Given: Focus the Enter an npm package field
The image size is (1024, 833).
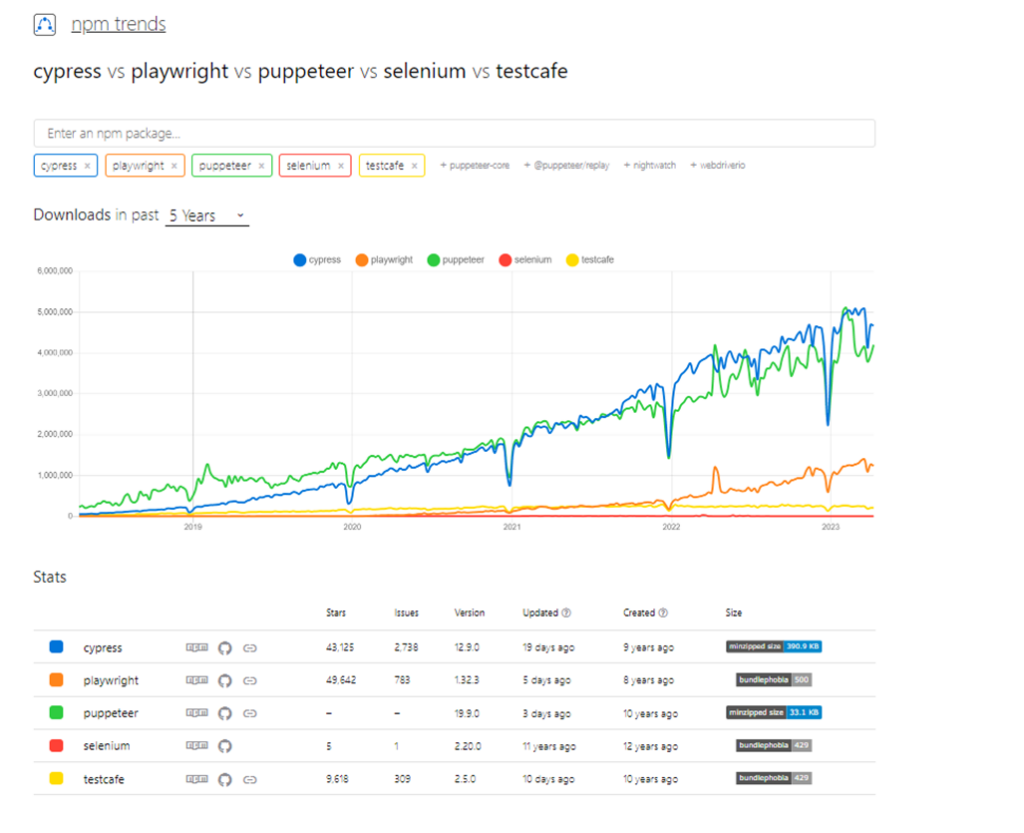Looking at the screenshot, I should [x=454, y=133].
